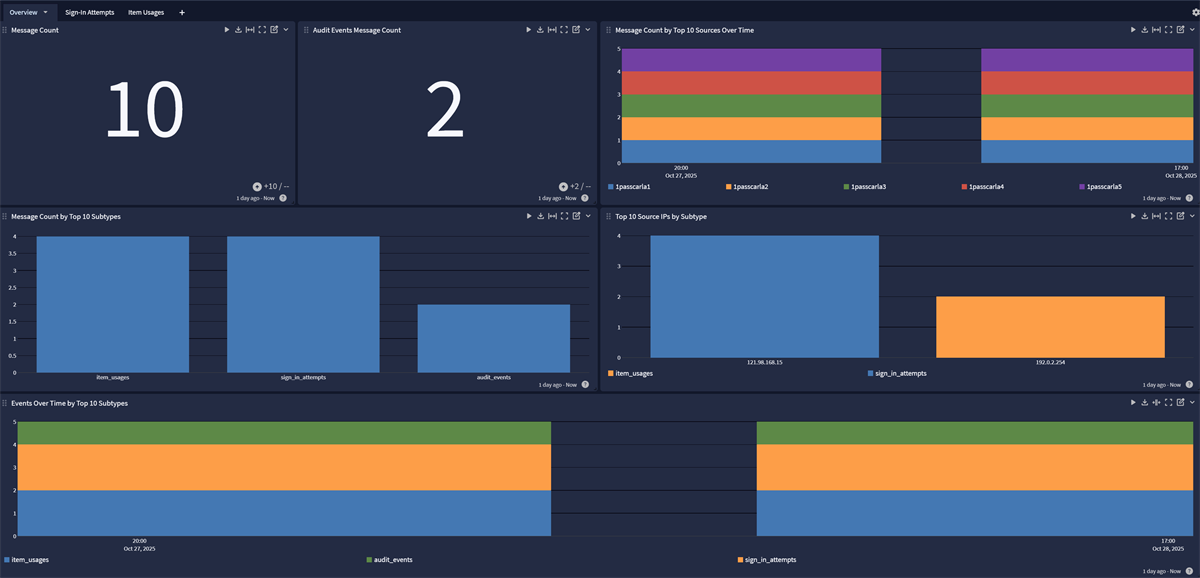Screen dimensions: 1200x578
Task: Toggle 1passcarla1 legend series
Action: pos(632,187)
